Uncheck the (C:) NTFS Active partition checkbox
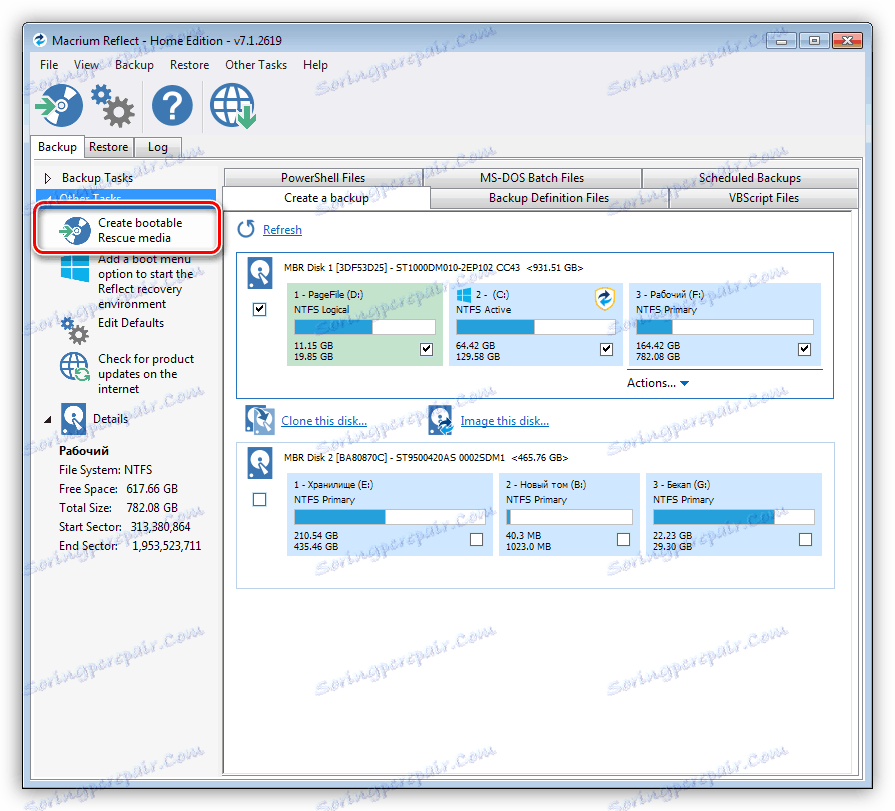The width and height of the screenshot is (895, 811). [x=606, y=349]
